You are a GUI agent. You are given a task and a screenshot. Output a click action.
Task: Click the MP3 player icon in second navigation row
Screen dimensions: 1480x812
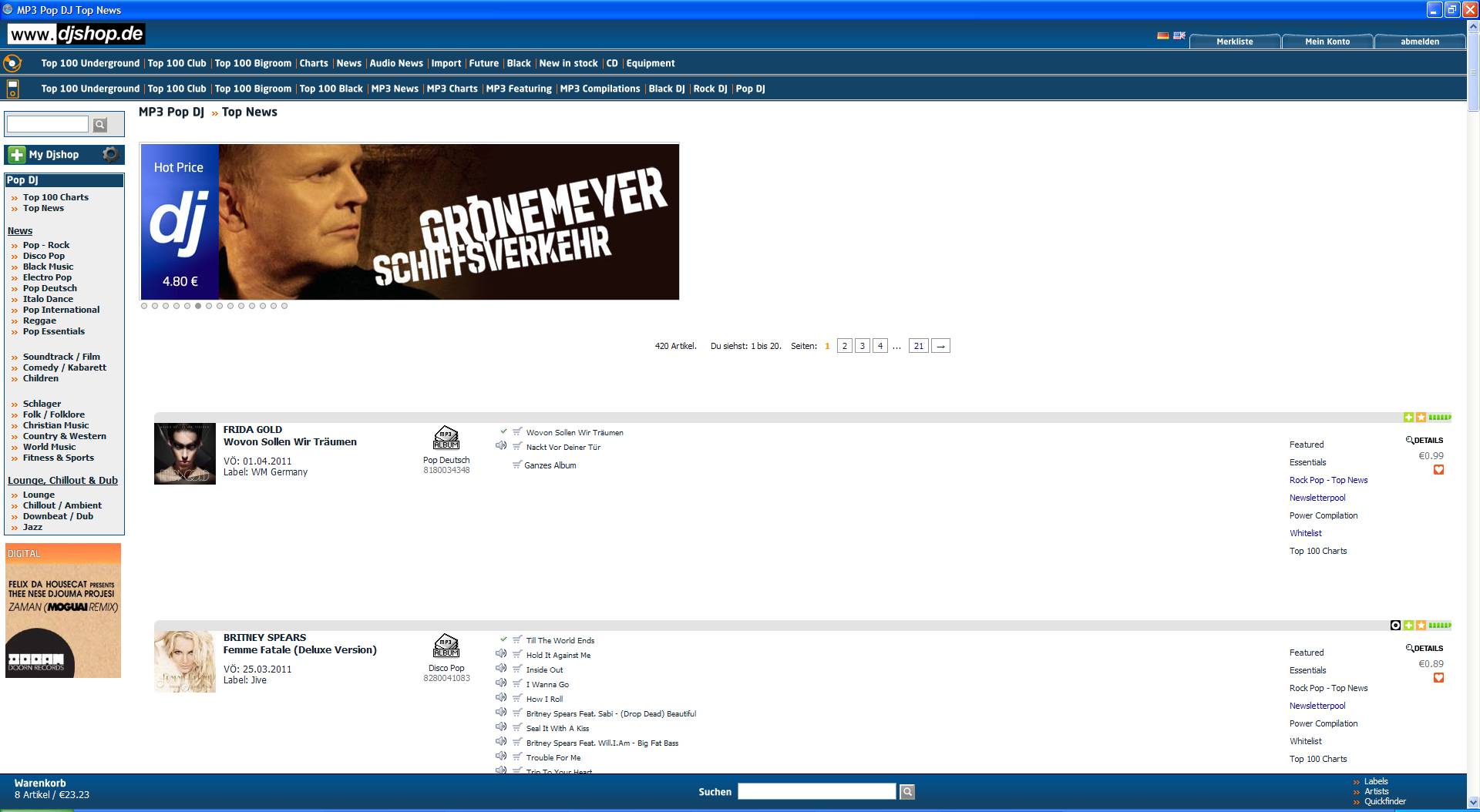pyautogui.click(x=12, y=89)
